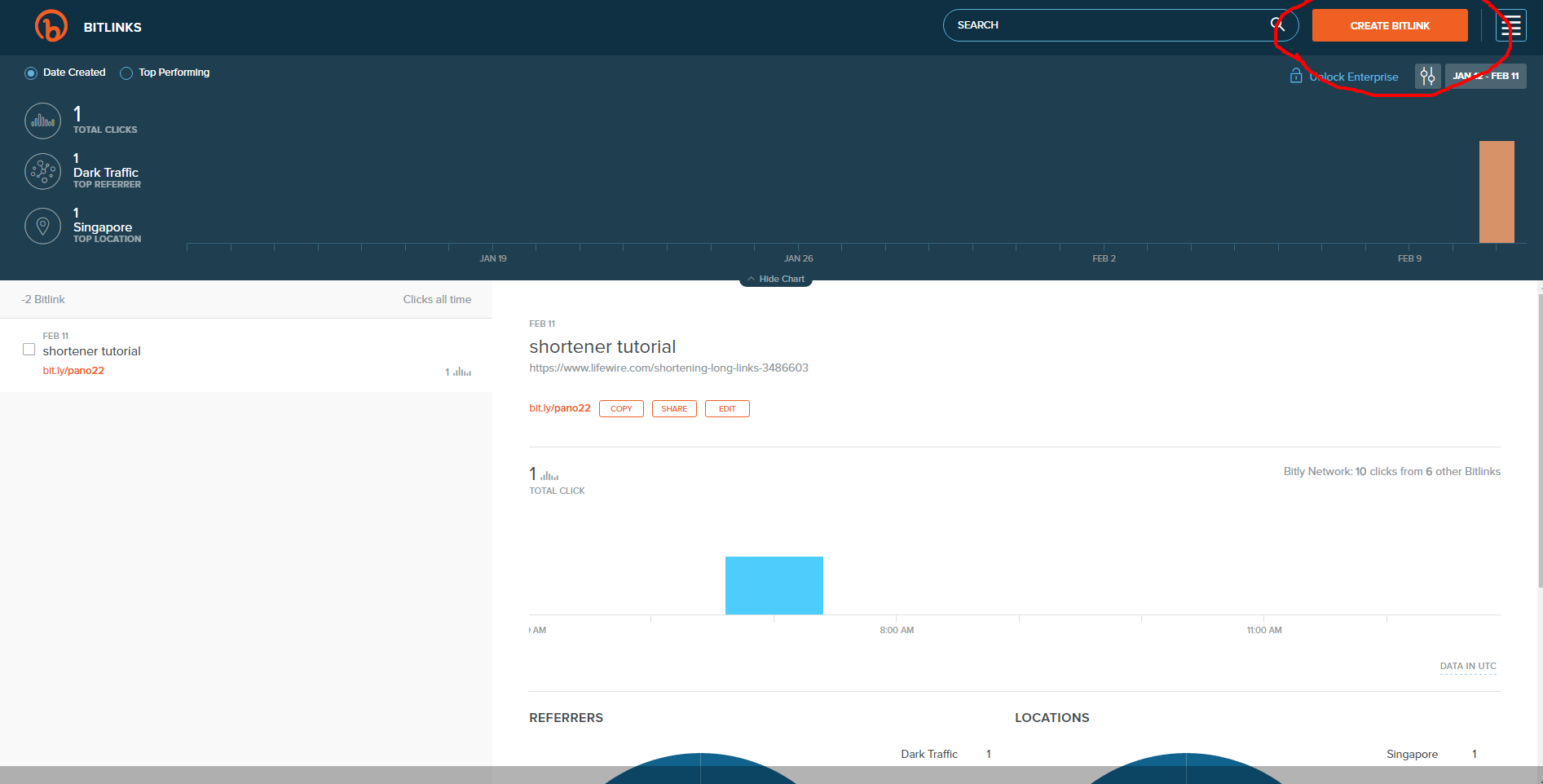Click the Dark Traffic top referrer stat
The image size is (1543, 784).
pos(106,173)
